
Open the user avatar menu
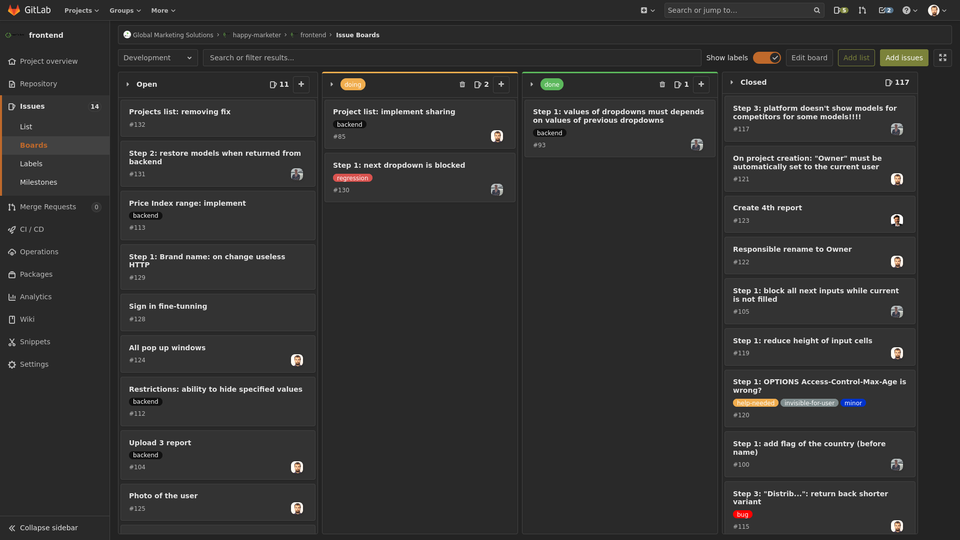pos(937,10)
